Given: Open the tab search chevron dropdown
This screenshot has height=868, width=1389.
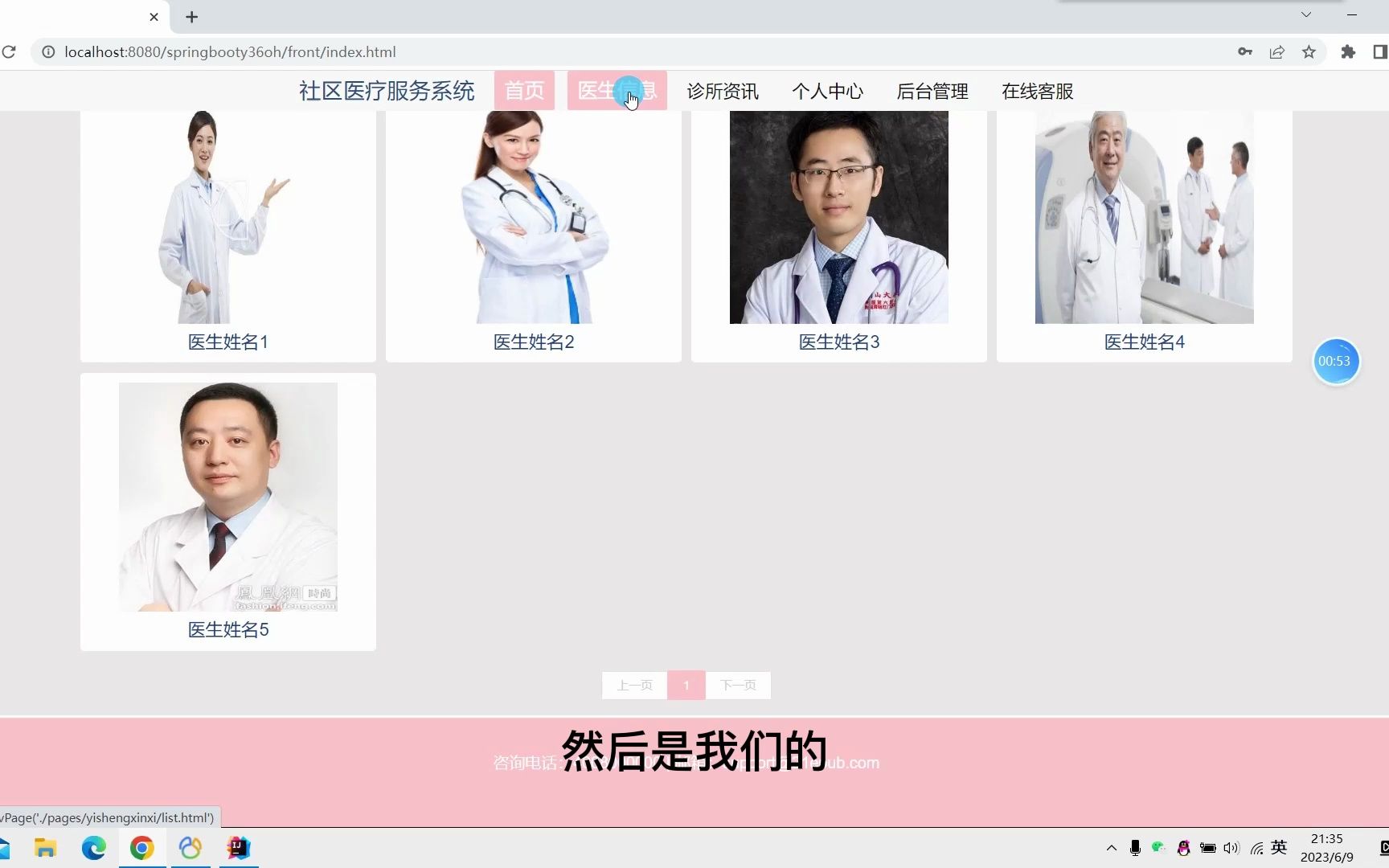Looking at the screenshot, I should pyautogui.click(x=1304, y=14).
